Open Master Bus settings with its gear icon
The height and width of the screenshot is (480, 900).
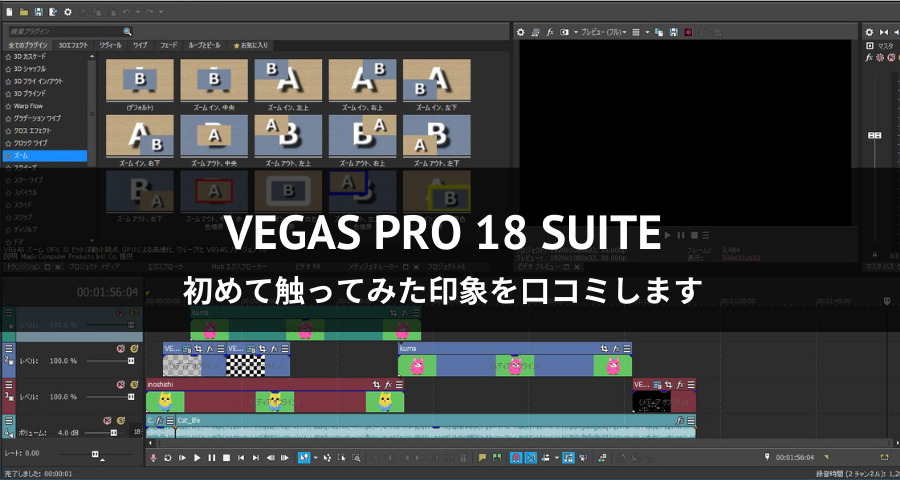[x=869, y=33]
